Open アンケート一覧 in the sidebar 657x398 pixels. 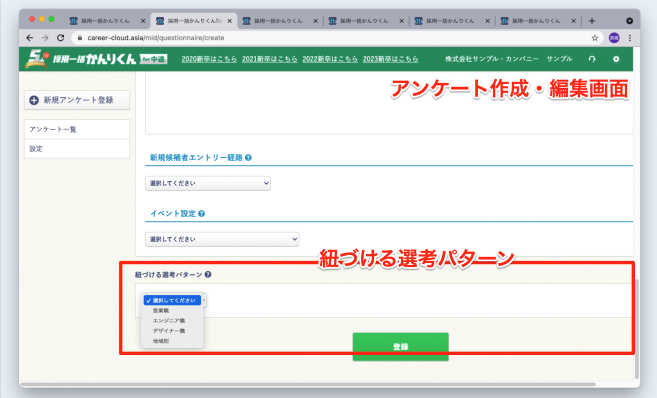point(77,129)
